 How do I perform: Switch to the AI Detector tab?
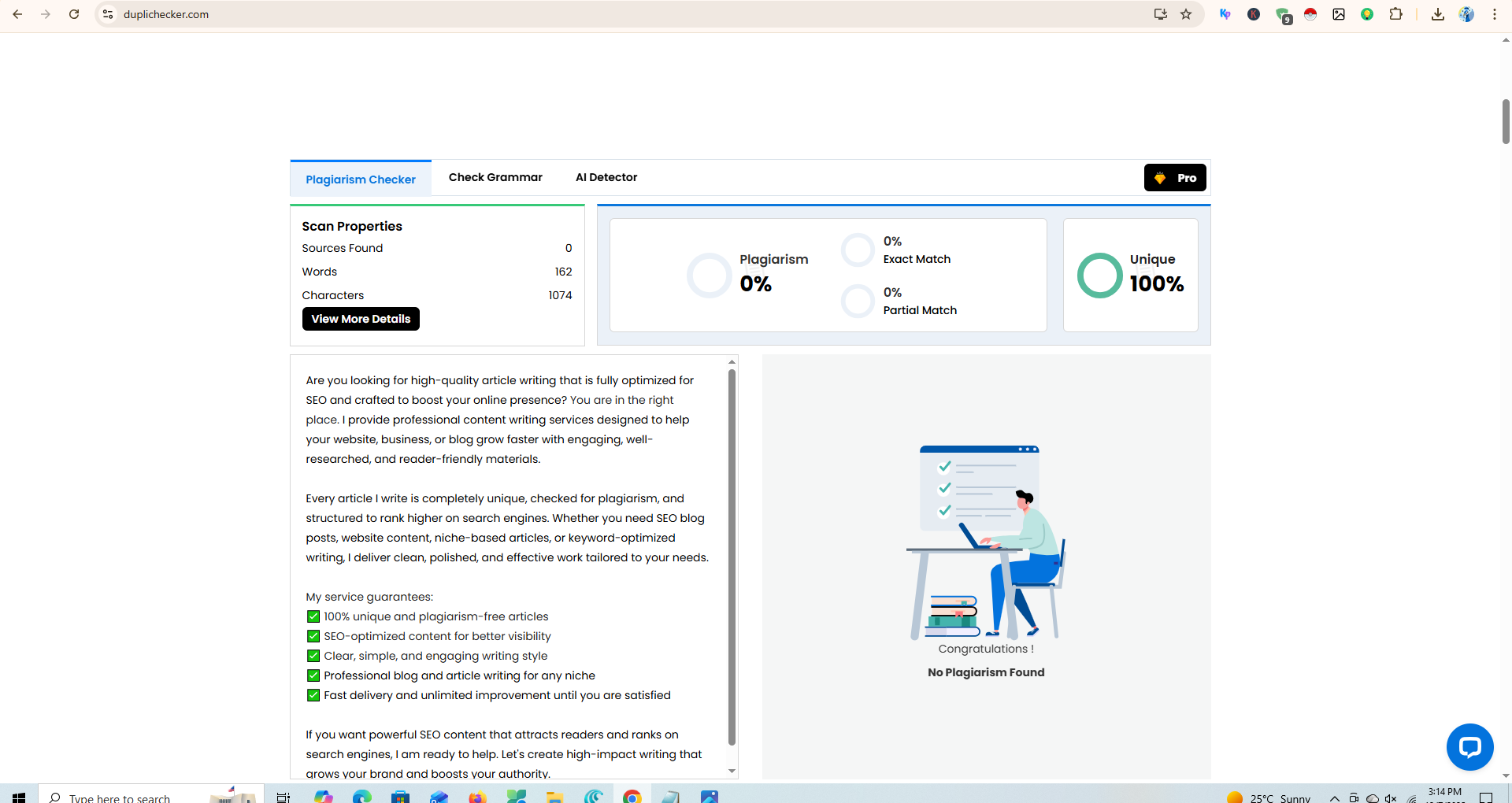click(x=606, y=177)
